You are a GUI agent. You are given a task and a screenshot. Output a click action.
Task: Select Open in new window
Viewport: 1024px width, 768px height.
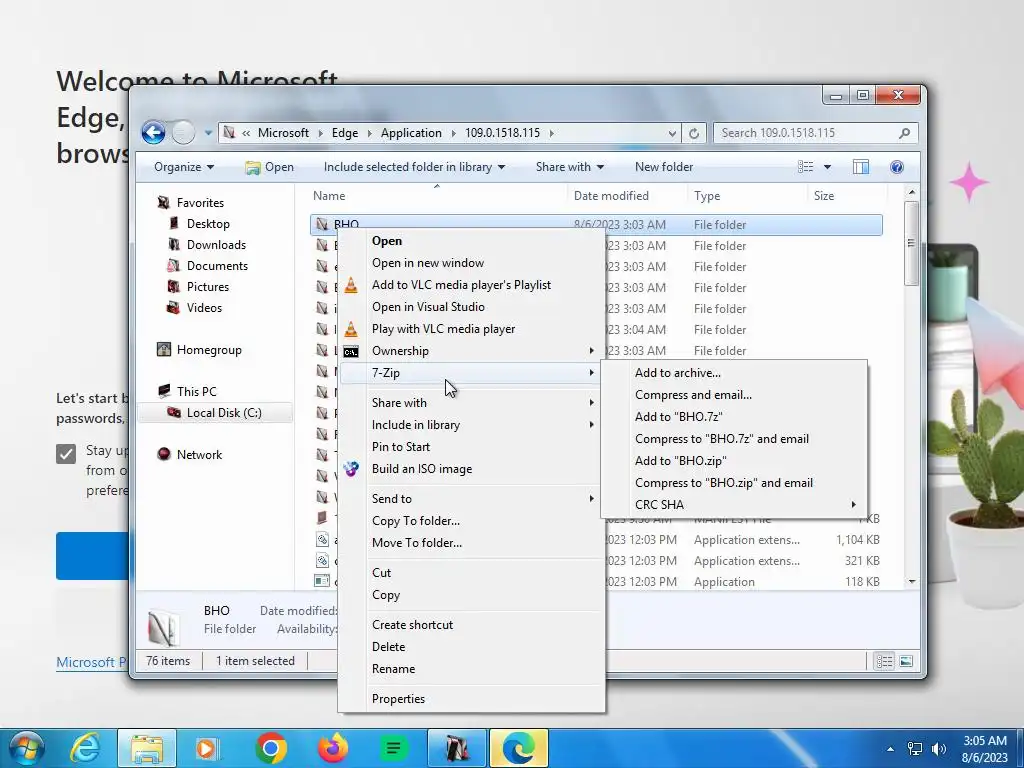pos(472,263)
